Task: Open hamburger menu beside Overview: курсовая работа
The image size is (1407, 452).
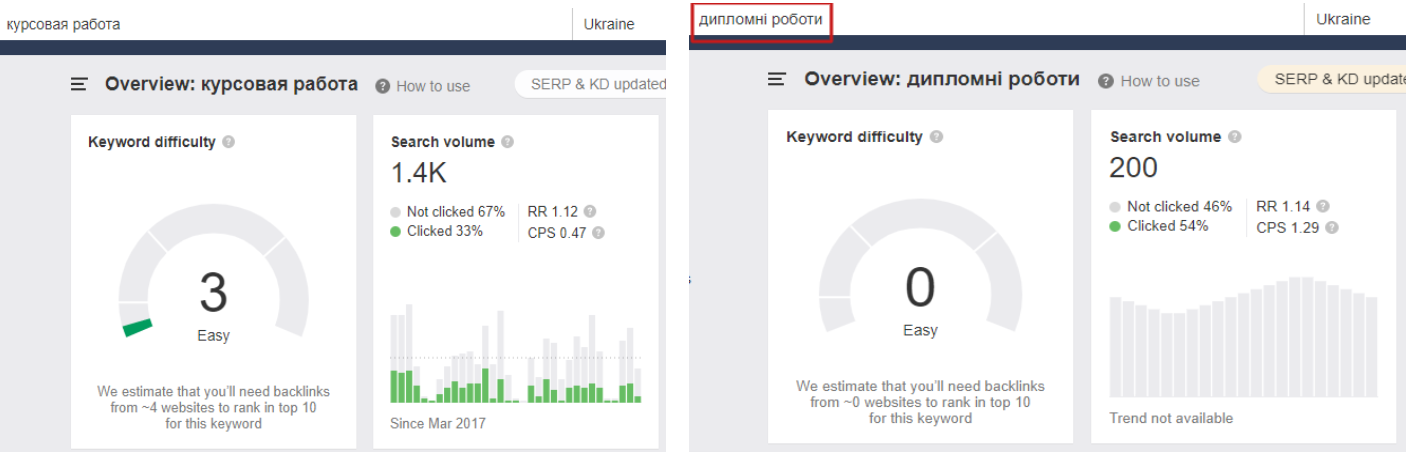Action: coord(79,85)
